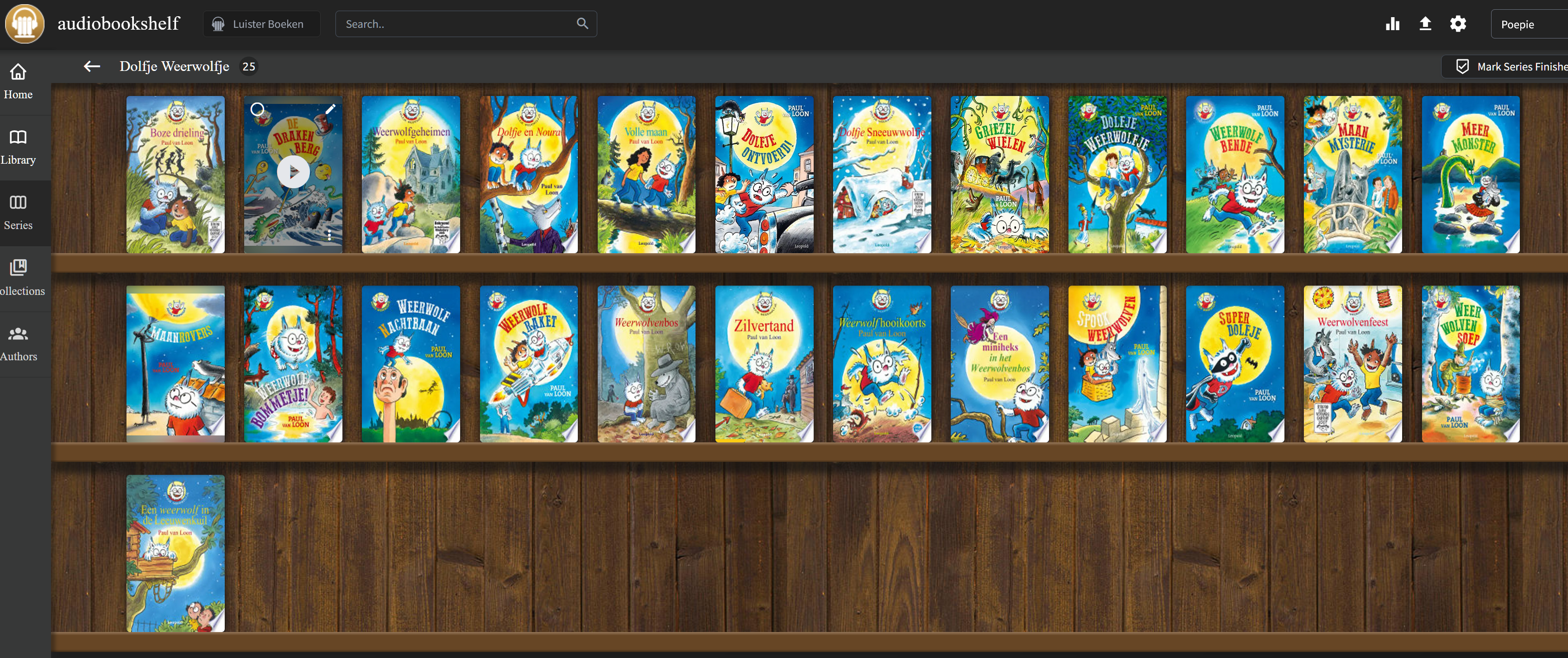
Task: Select De Drakenberg with its circle checkbox
Action: coord(258,109)
